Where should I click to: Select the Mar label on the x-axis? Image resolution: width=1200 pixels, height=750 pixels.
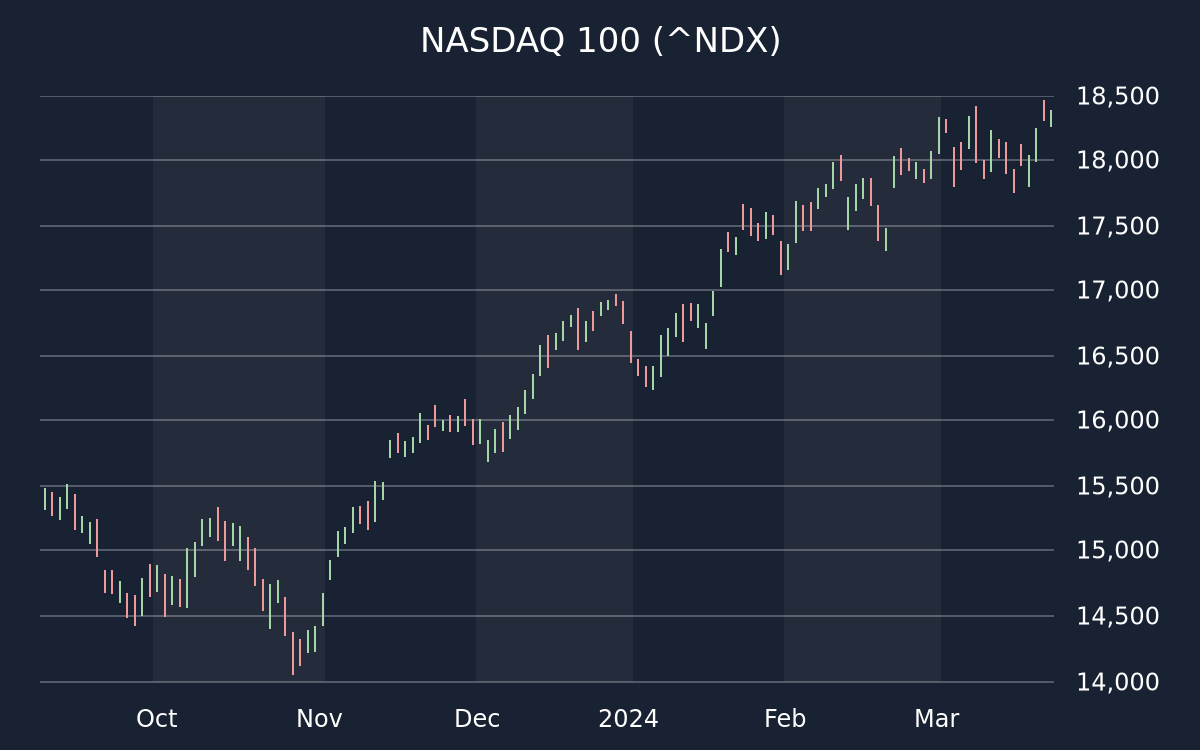tap(936, 719)
